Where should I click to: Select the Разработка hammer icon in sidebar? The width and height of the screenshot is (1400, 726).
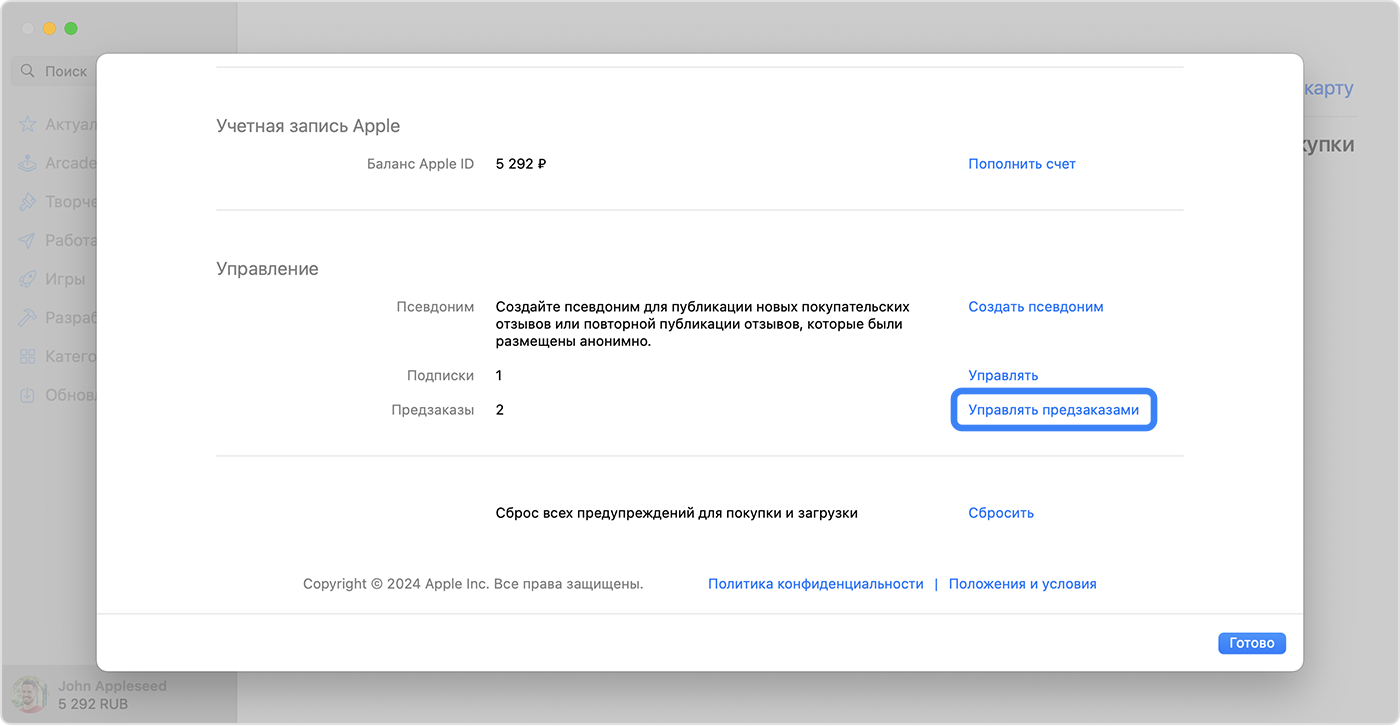[x=28, y=318]
